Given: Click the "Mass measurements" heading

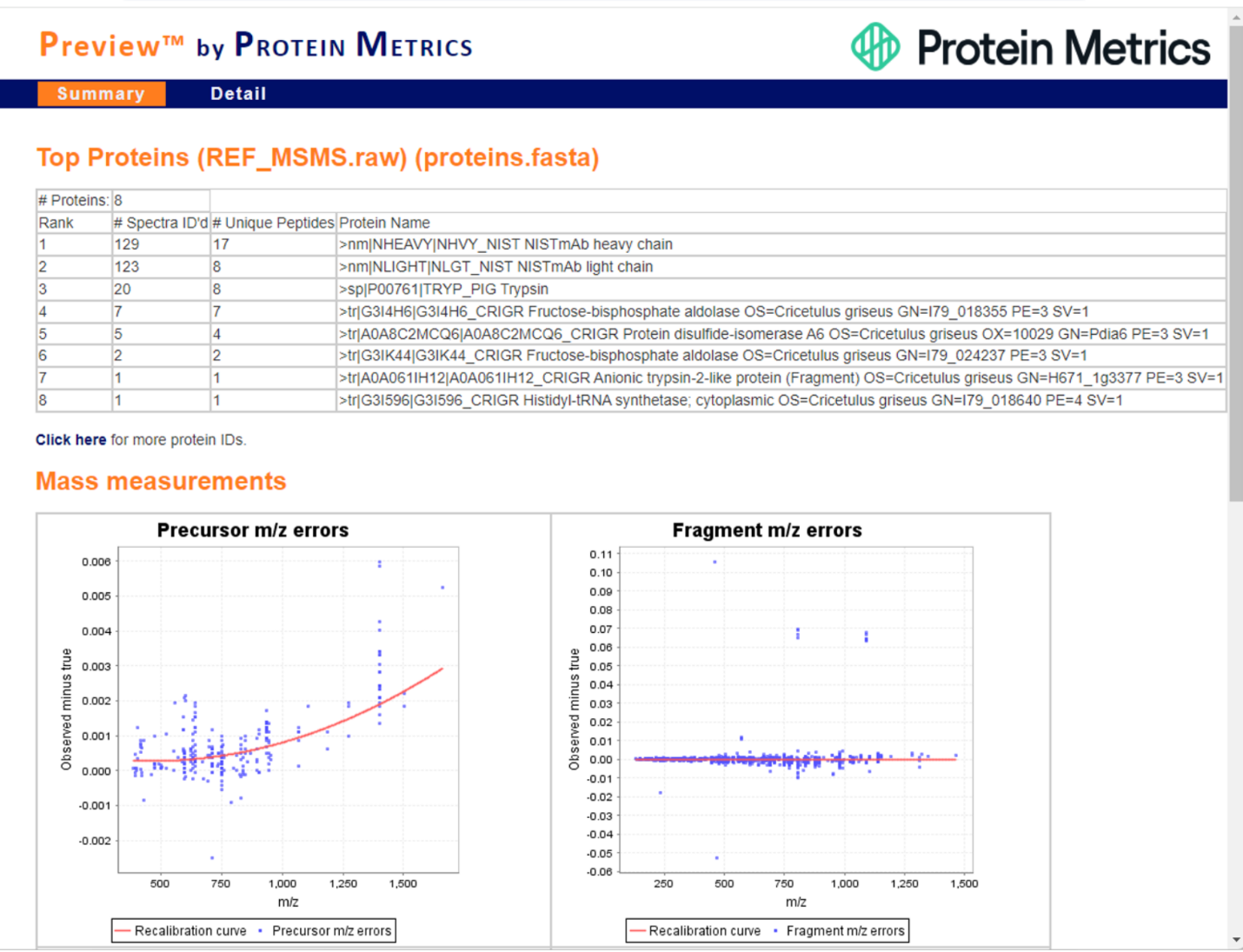Looking at the screenshot, I should point(161,481).
